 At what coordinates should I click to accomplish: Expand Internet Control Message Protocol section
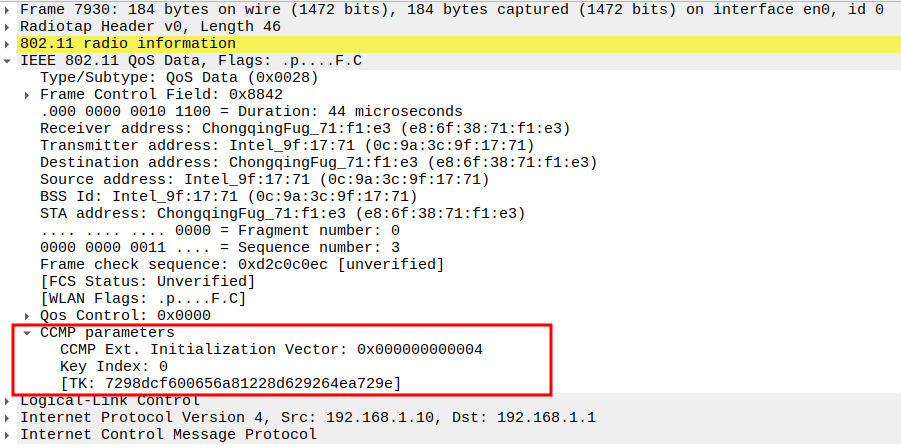point(8,435)
